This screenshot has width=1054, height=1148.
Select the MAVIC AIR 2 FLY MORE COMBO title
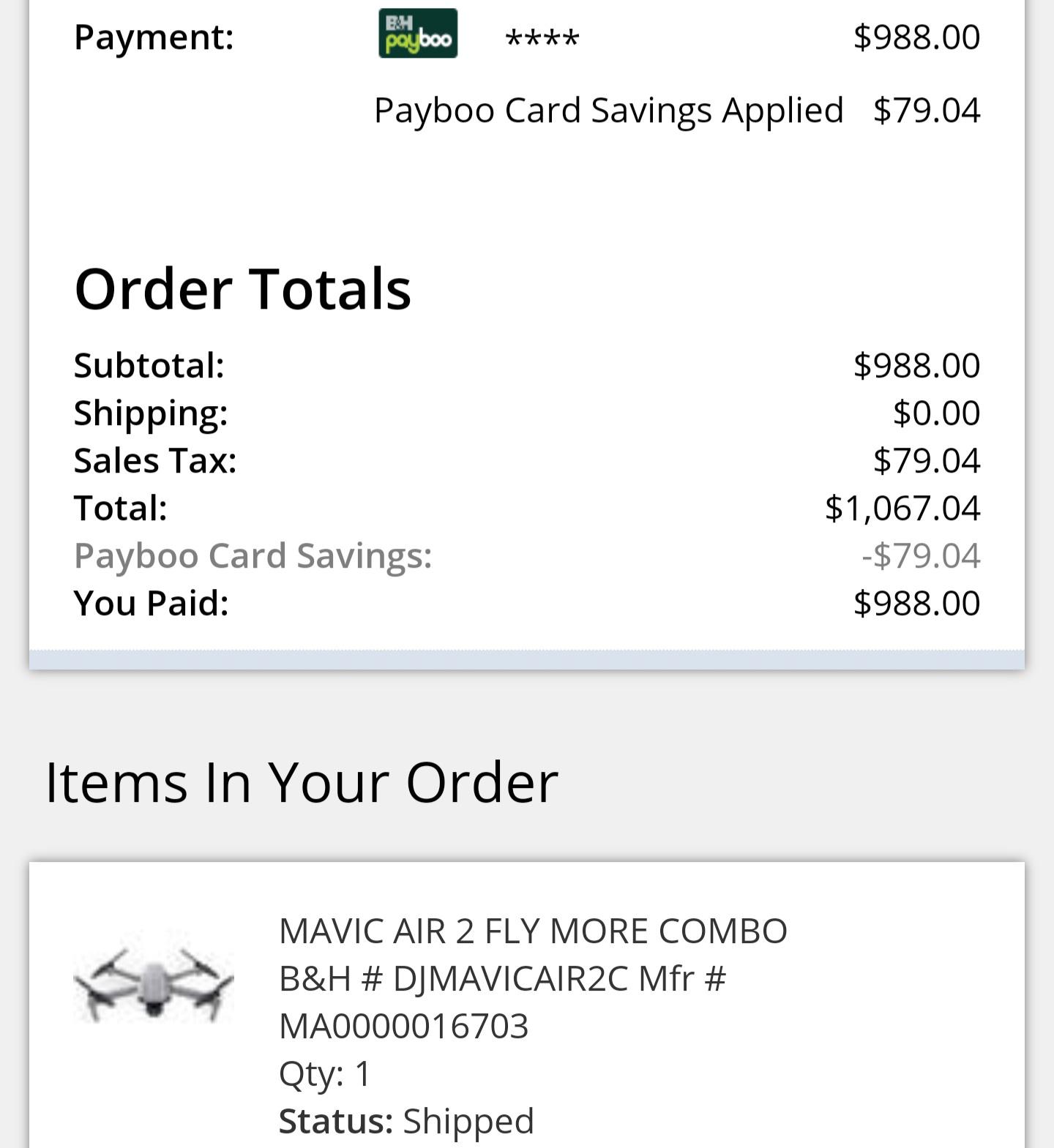coord(533,931)
